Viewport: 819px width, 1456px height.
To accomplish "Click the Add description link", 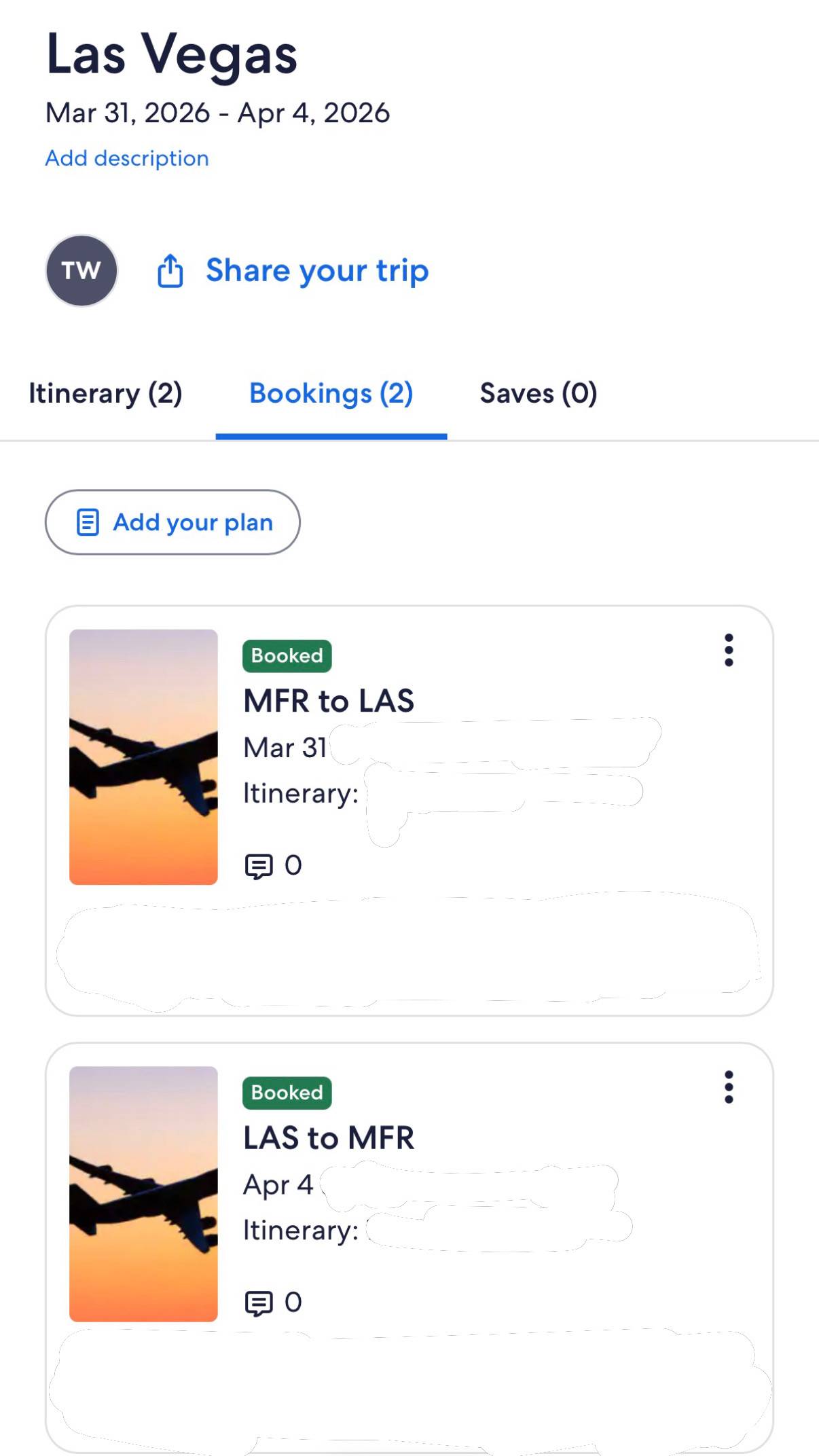I will 127,158.
